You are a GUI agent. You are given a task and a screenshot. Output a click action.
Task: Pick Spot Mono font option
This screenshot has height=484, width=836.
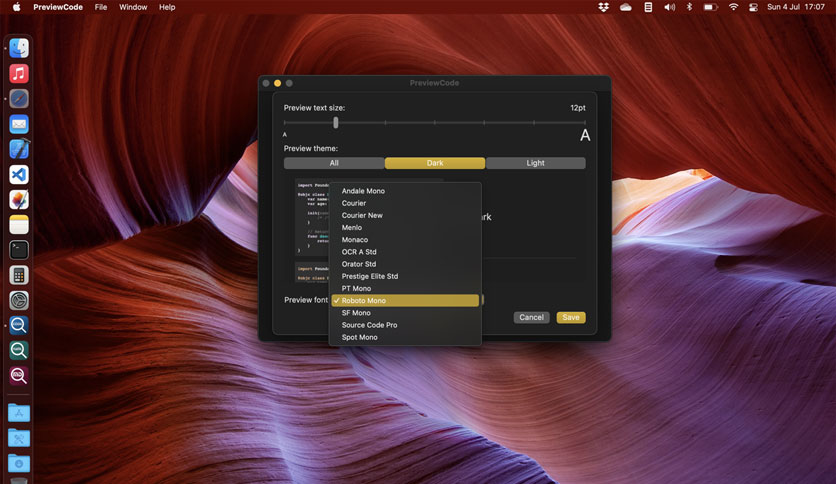(405, 337)
